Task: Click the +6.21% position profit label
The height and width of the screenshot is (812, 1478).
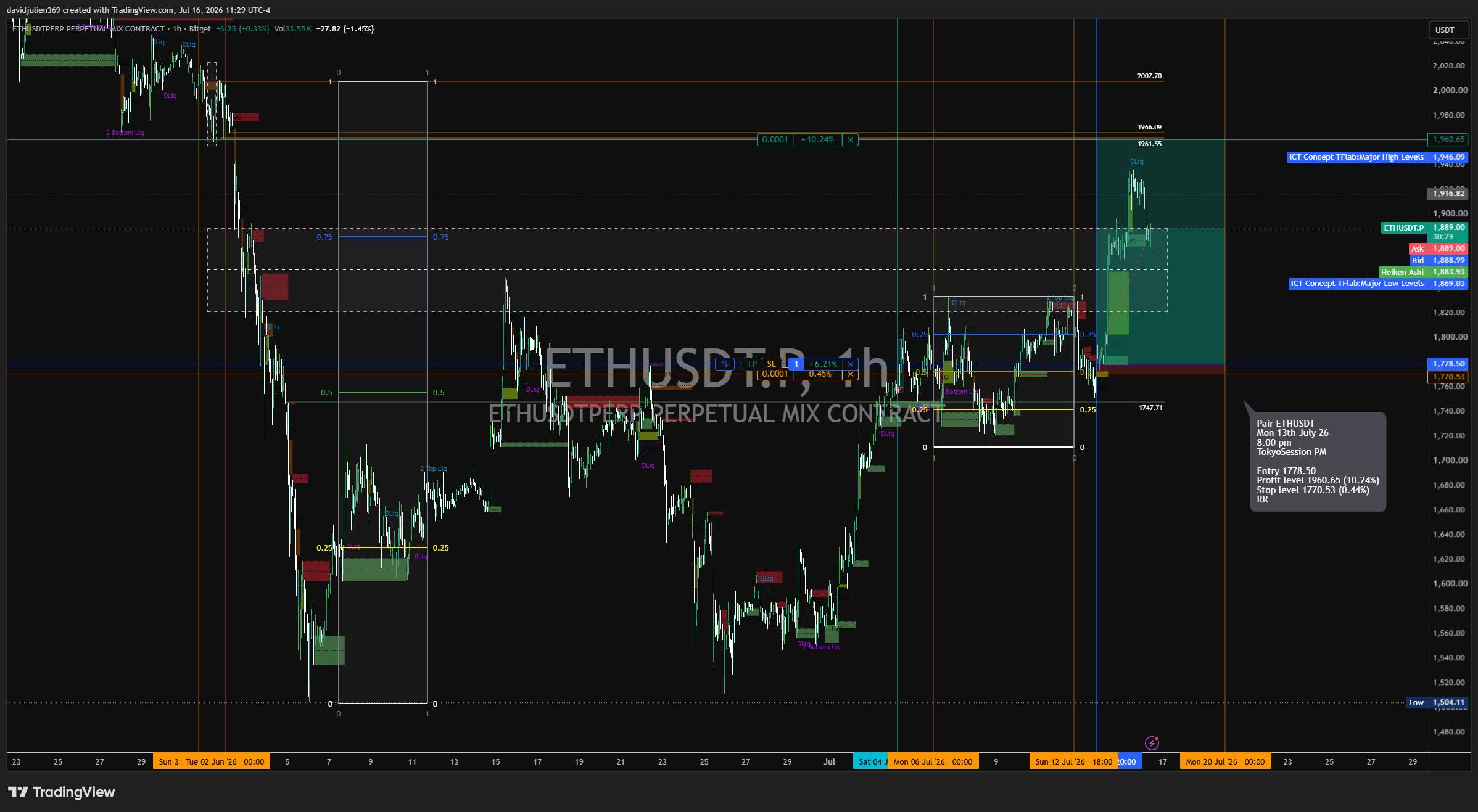Action: 823,364
